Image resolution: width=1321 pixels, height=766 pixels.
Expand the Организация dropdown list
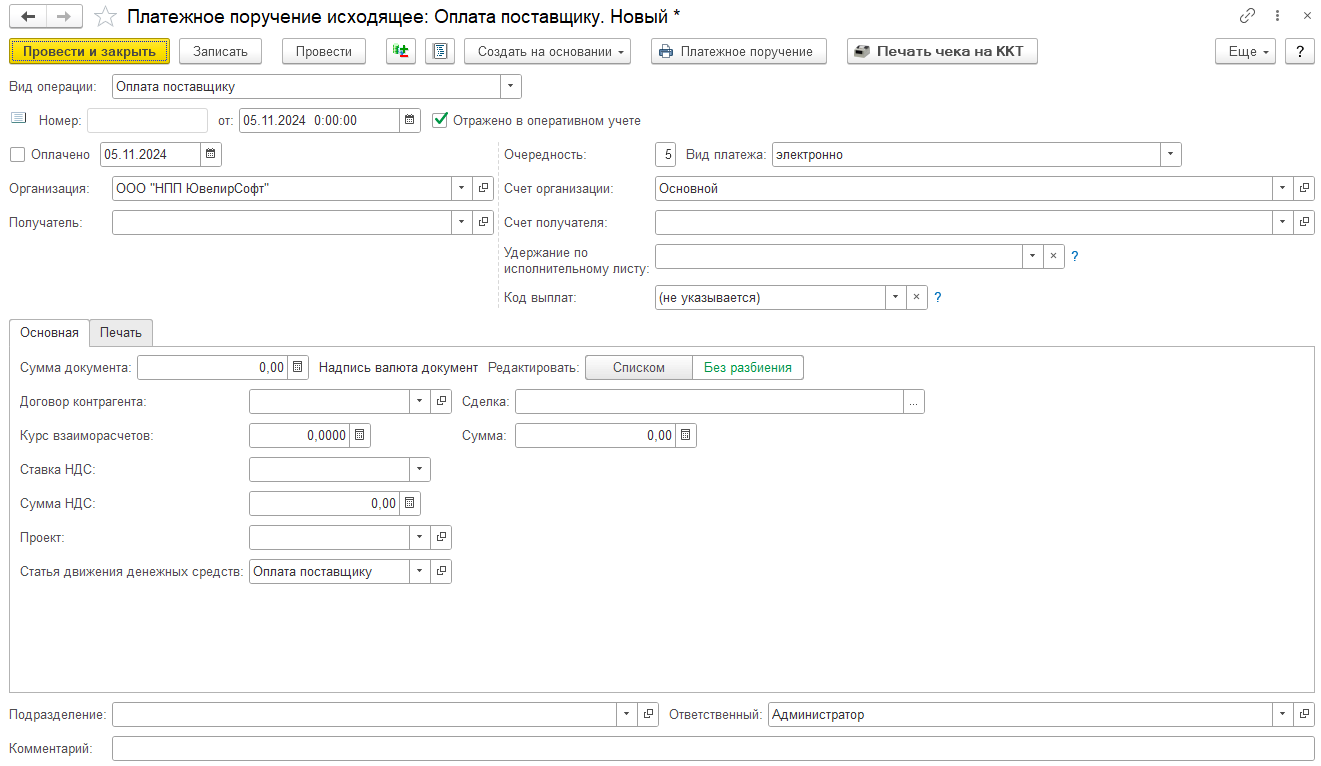(x=462, y=188)
